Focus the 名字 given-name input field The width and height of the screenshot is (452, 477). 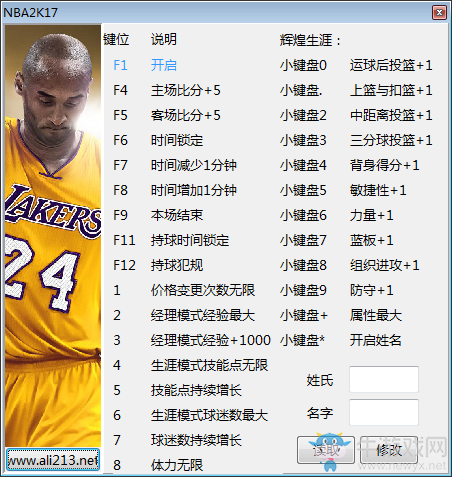(x=384, y=412)
